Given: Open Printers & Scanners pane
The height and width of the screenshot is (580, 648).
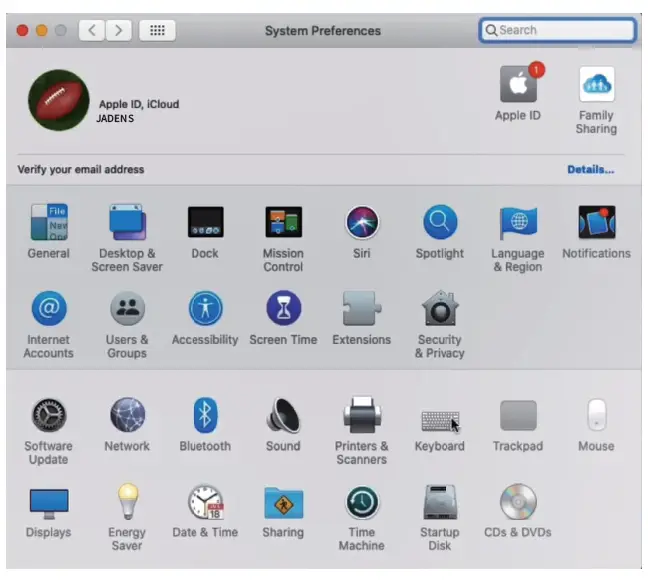Looking at the screenshot, I should tap(362, 415).
